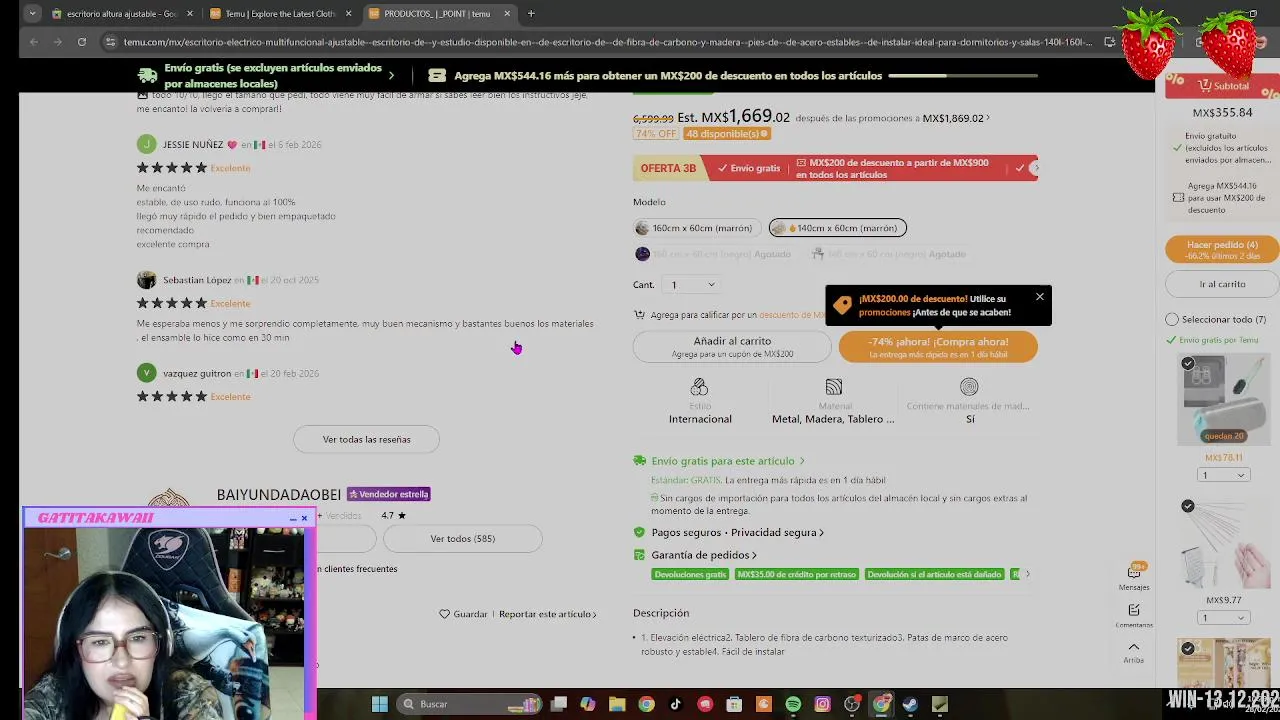Open the 'queda 20' cart item thumbnail
1280x720 pixels.
tap(1223, 400)
